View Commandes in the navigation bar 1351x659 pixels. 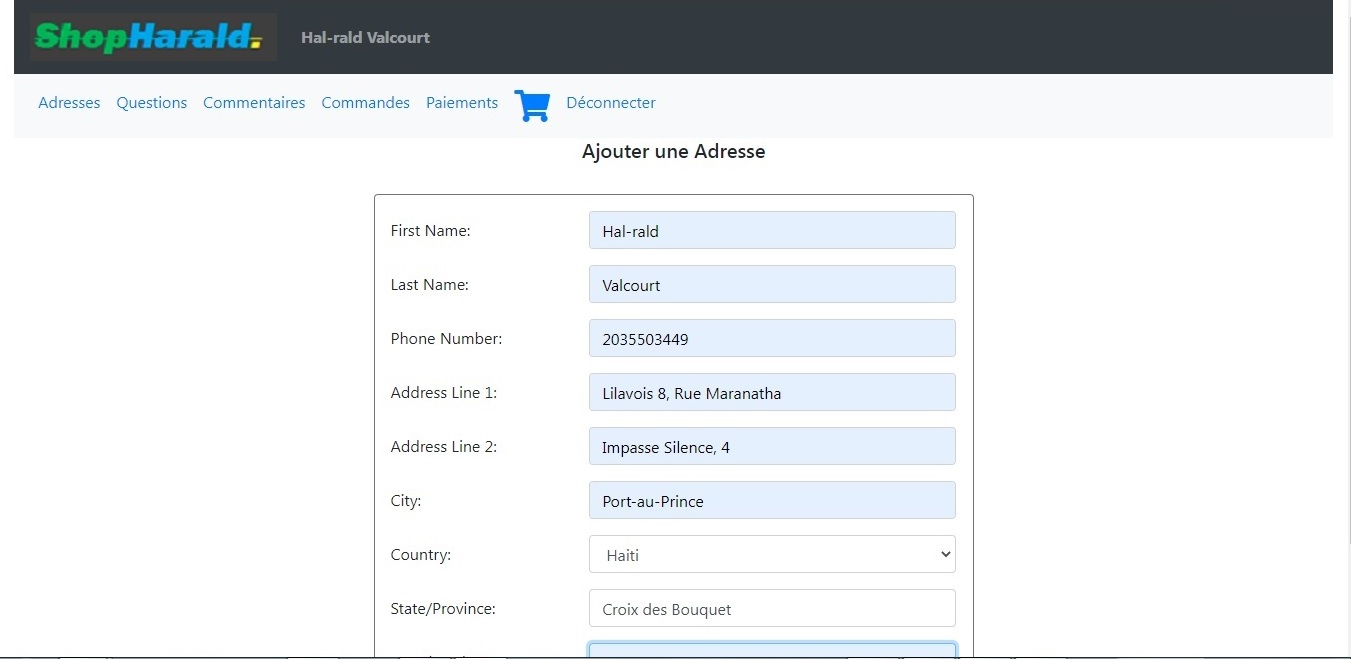click(x=365, y=103)
